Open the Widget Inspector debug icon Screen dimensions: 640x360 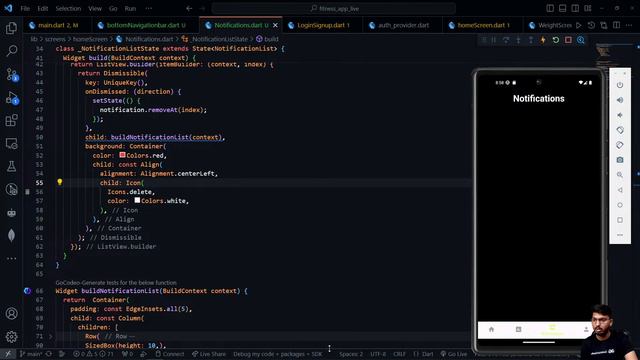[x=581, y=40]
